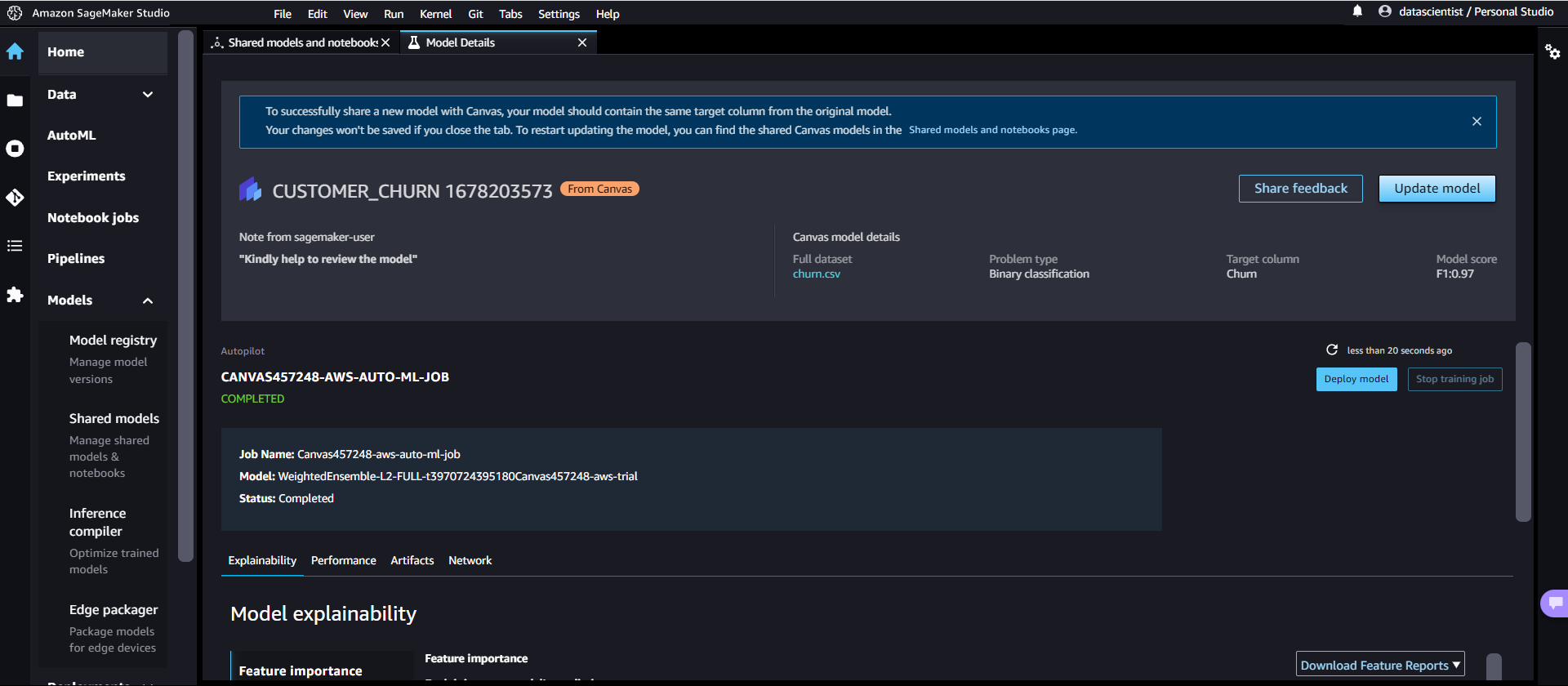This screenshot has width=1568, height=686.
Task: Open the Settings menu
Action: click(559, 14)
